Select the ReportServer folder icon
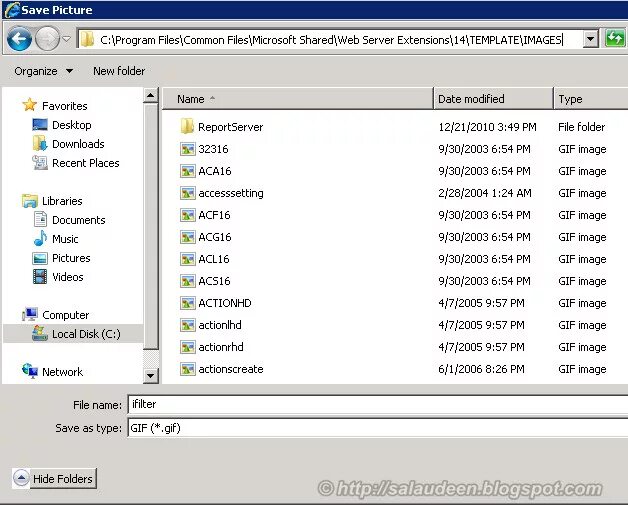This screenshot has width=628, height=505. coord(187,127)
